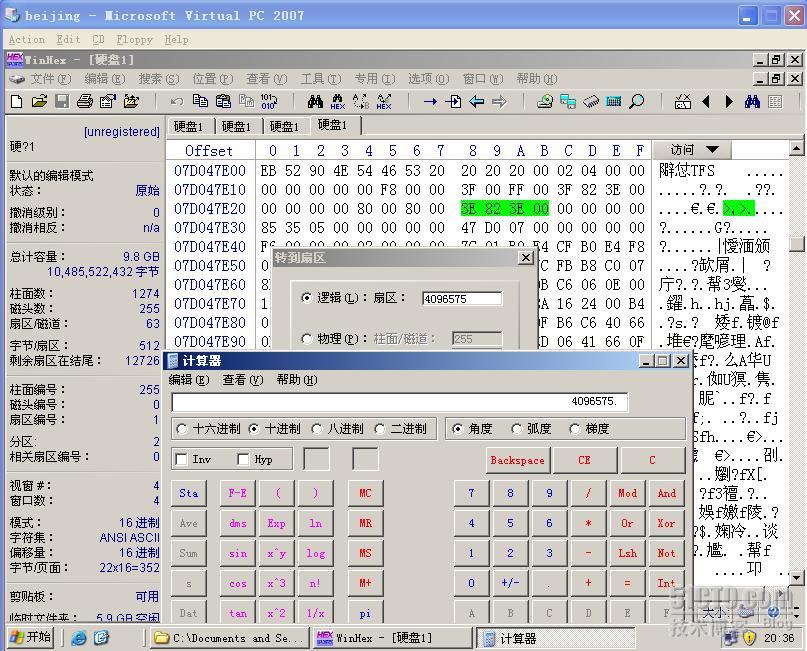807x651 pixels.
Task: Launch calculator from WinHex toolbar icon
Action: [613, 101]
